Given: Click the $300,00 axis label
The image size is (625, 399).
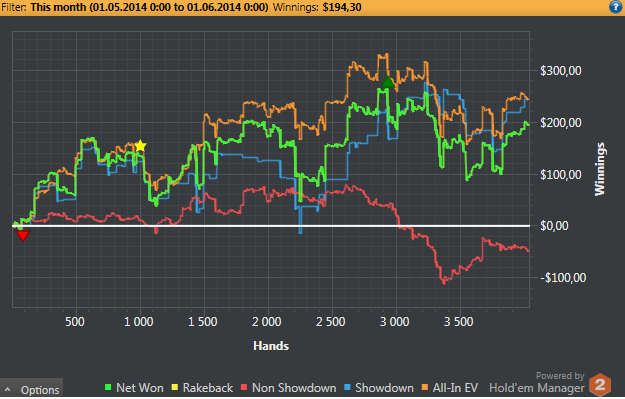Looking at the screenshot, I should pyautogui.click(x=560, y=71).
